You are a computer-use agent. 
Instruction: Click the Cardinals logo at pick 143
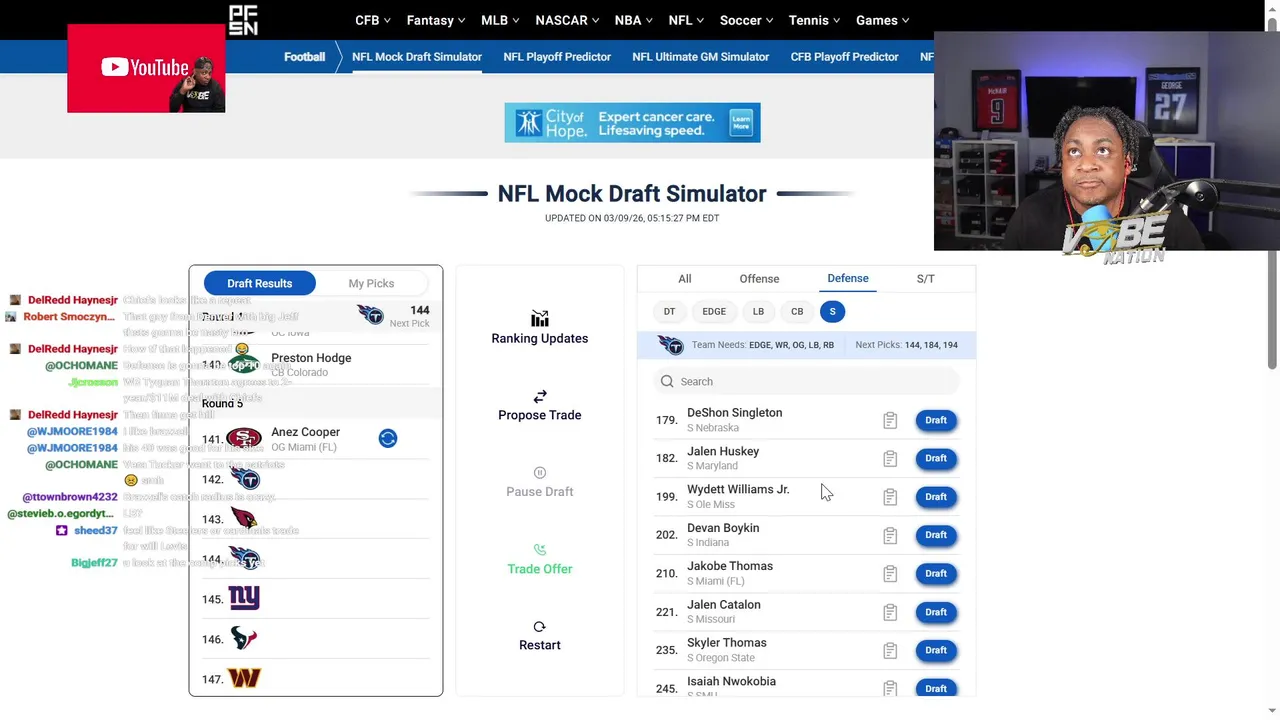(x=244, y=519)
